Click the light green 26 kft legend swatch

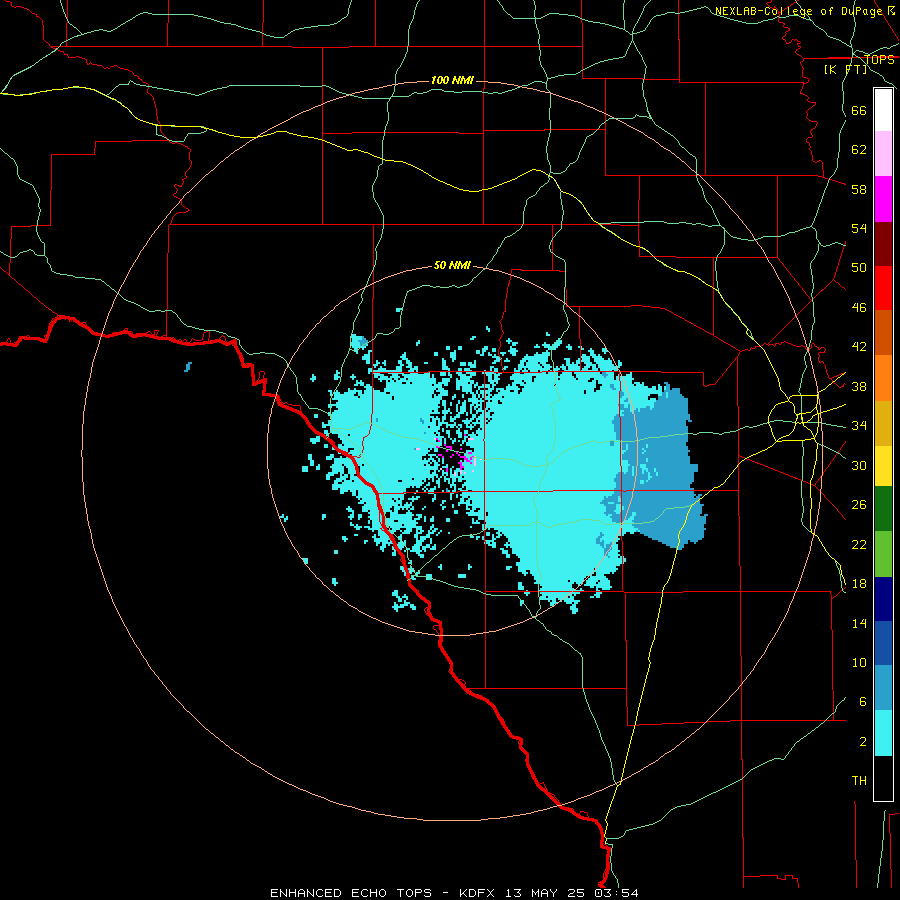click(883, 554)
